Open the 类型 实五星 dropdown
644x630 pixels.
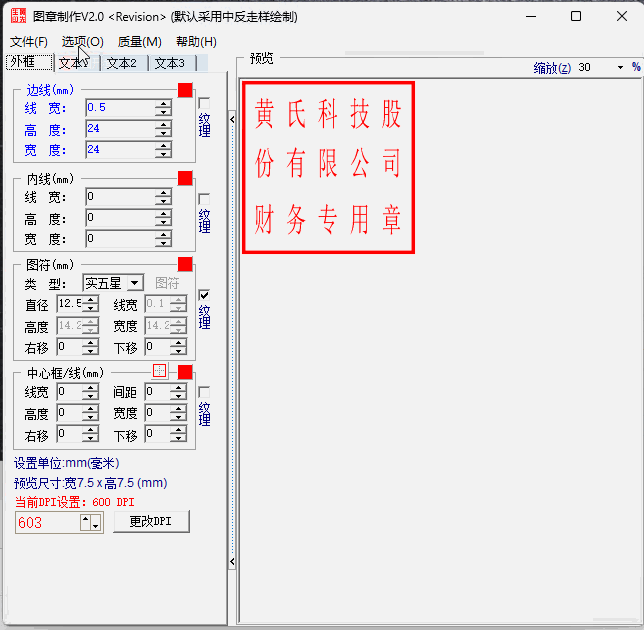tap(134, 283)
